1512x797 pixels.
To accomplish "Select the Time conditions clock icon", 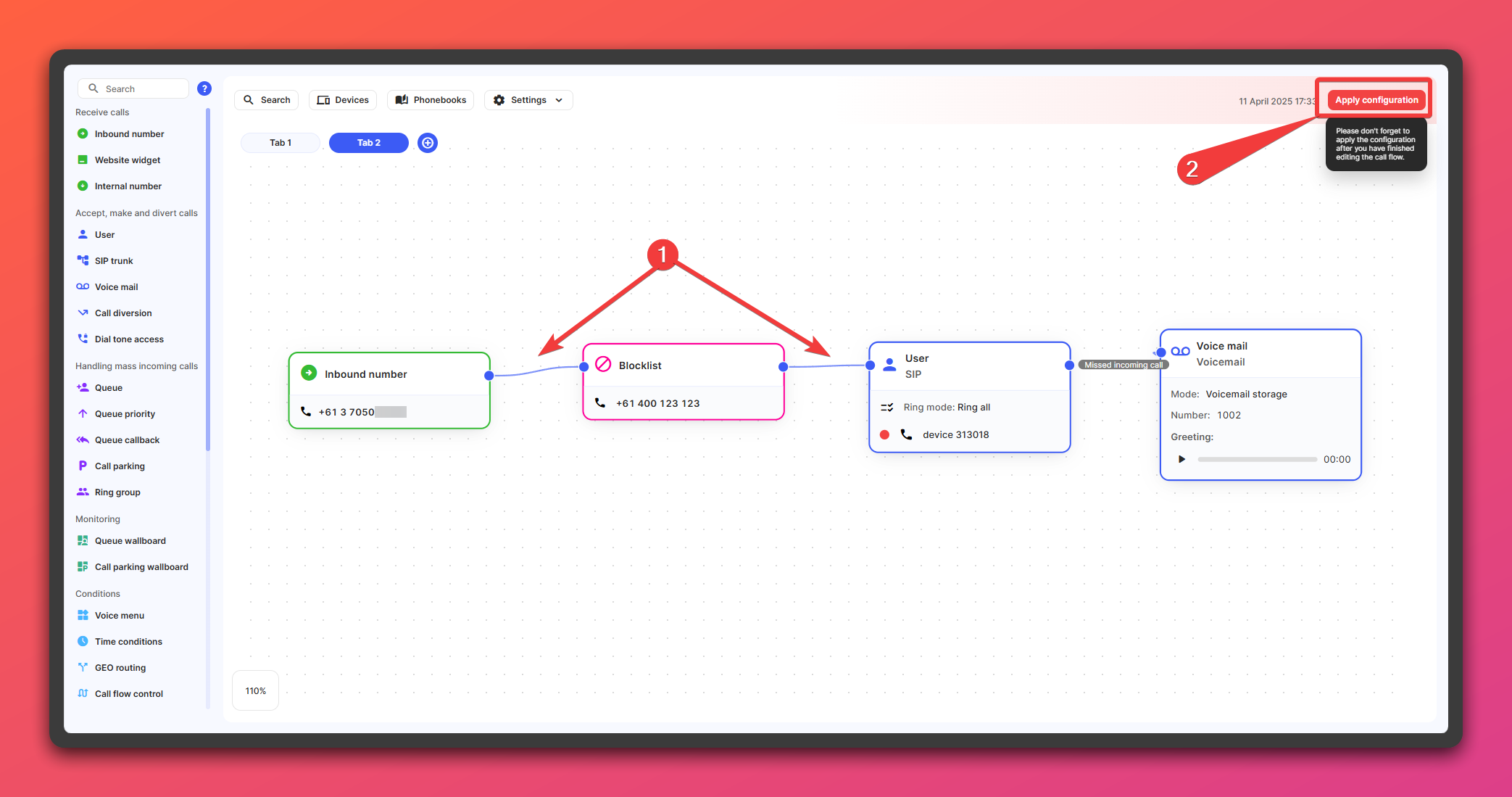I will click(x=83, y=641).
